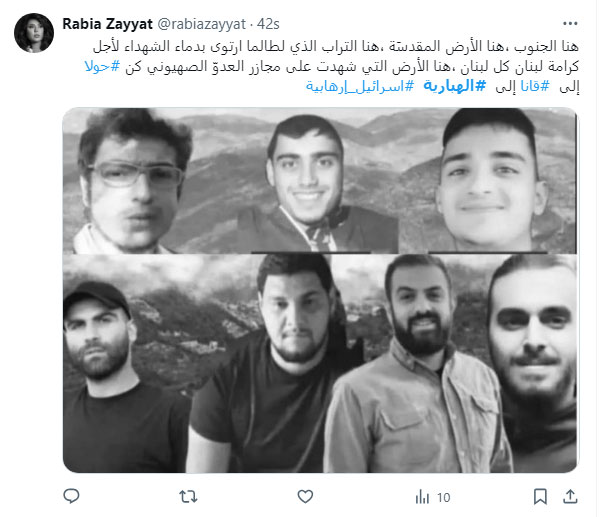Open Rabia Zayyat's profile avatar picture

(34, 33)
